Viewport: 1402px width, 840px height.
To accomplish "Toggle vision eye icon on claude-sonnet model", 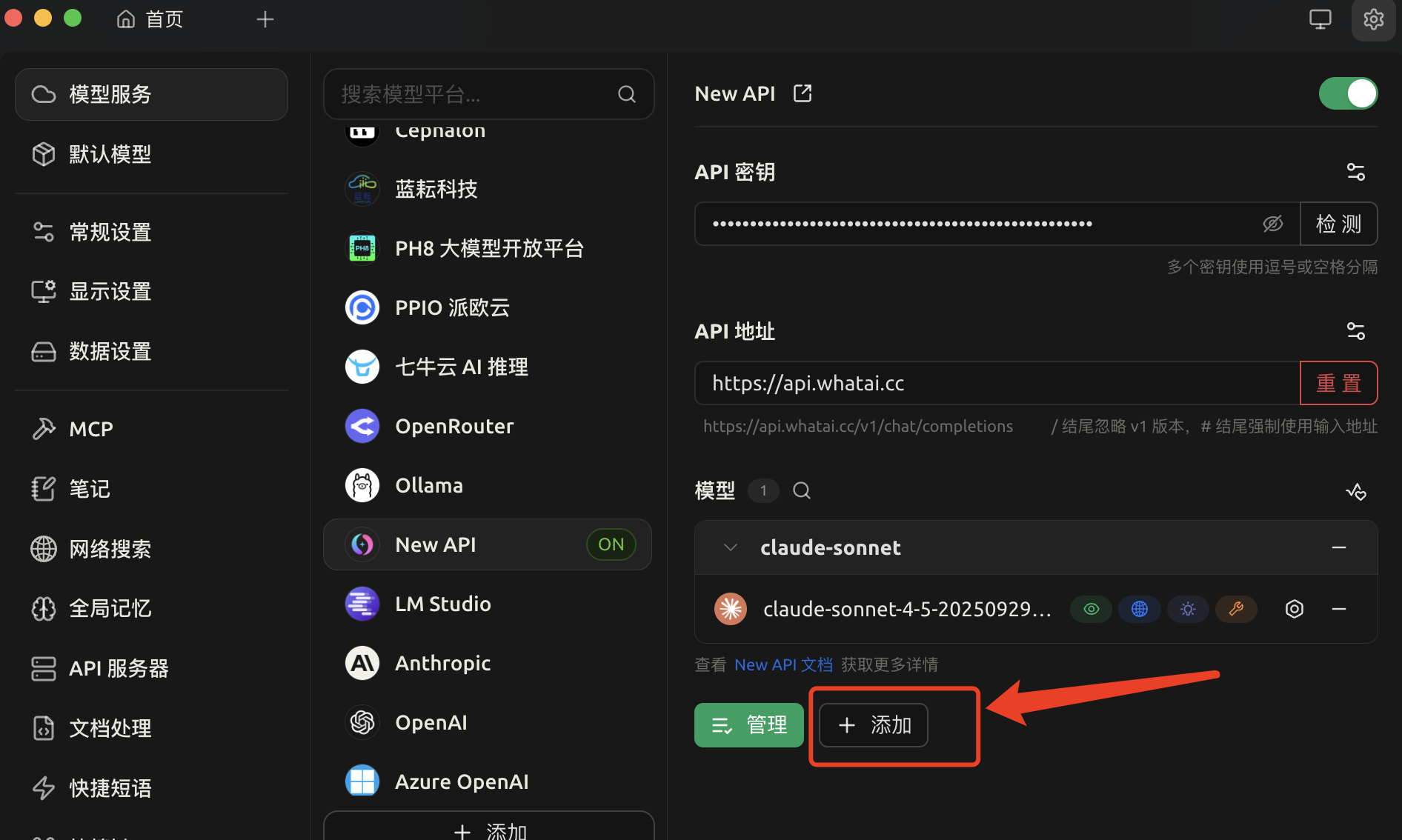I will (1091, 609).
